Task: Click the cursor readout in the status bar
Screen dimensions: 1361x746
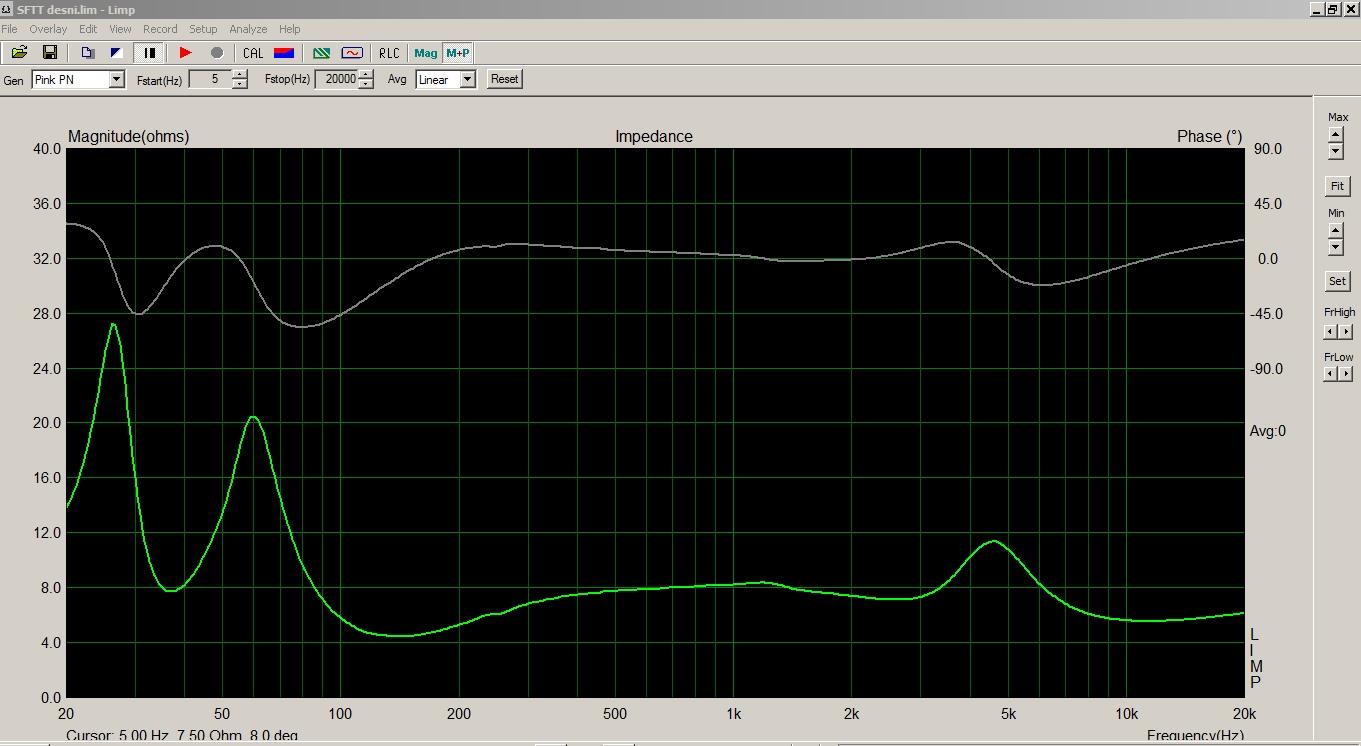Action: (x=182, y=736)
